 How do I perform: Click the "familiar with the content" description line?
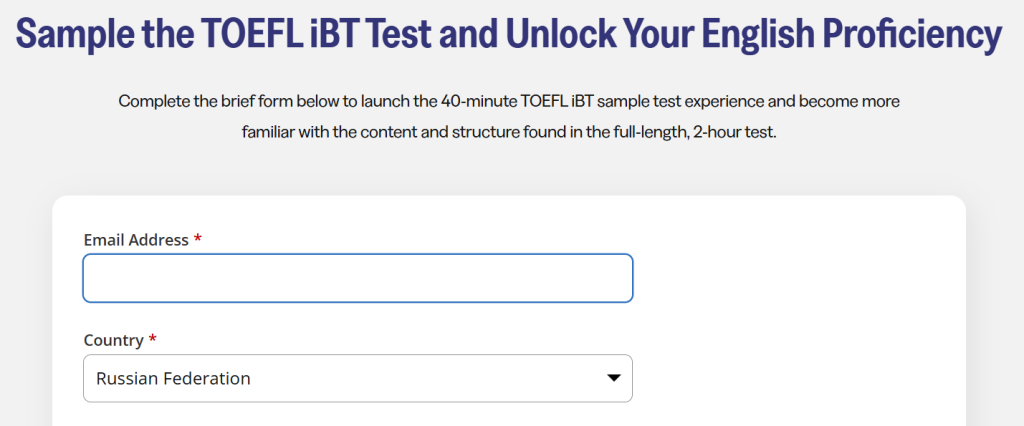point(330,132)
